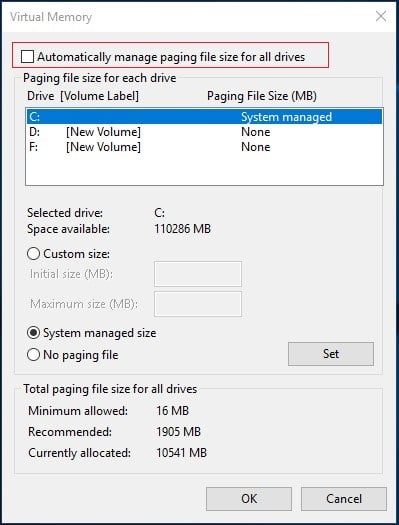Click the 'None' entry for drive D:

click(x=256, y=132)
